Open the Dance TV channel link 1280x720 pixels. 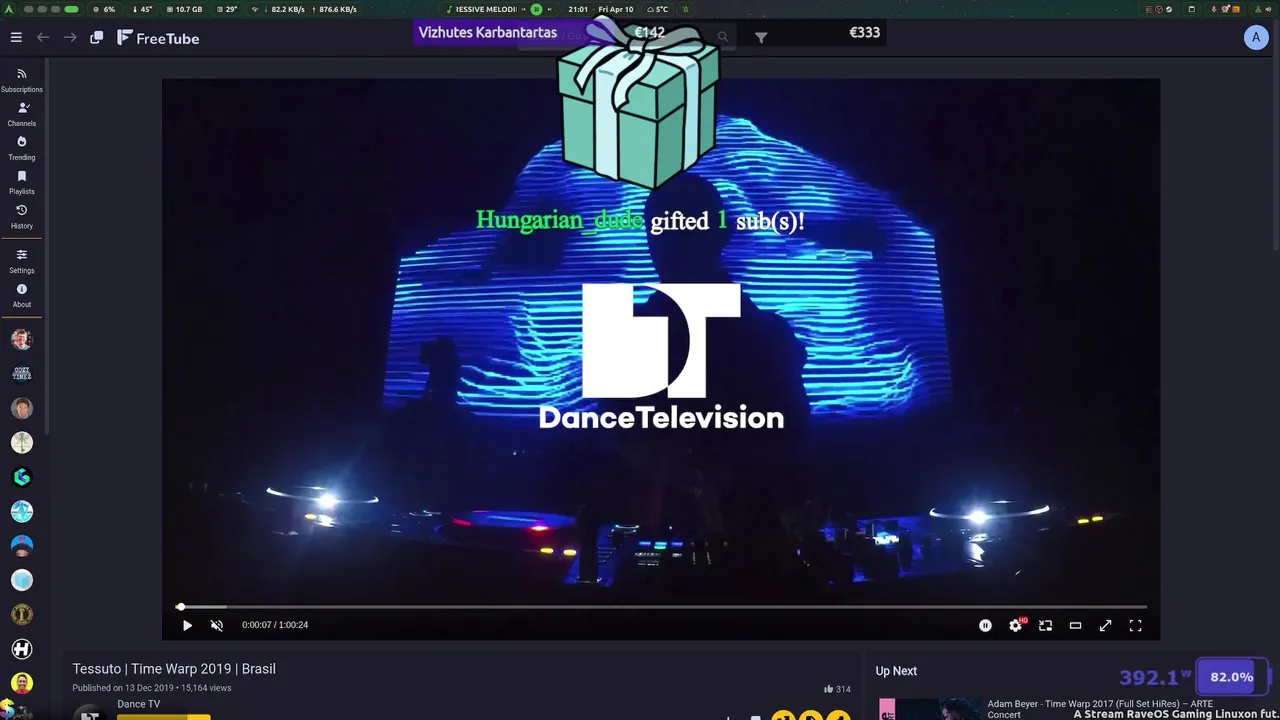pos(138,704)
